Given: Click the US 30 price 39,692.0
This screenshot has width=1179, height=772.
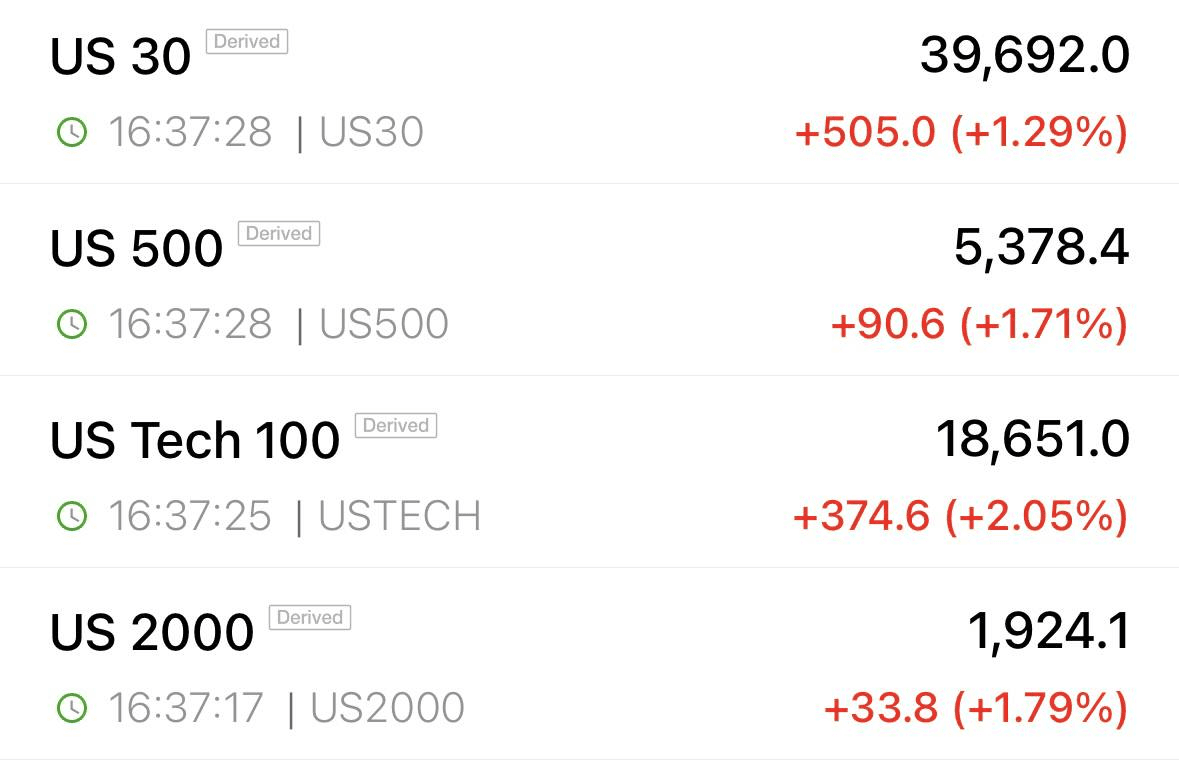Looking at the screenshot, I should coord(1025,56).
